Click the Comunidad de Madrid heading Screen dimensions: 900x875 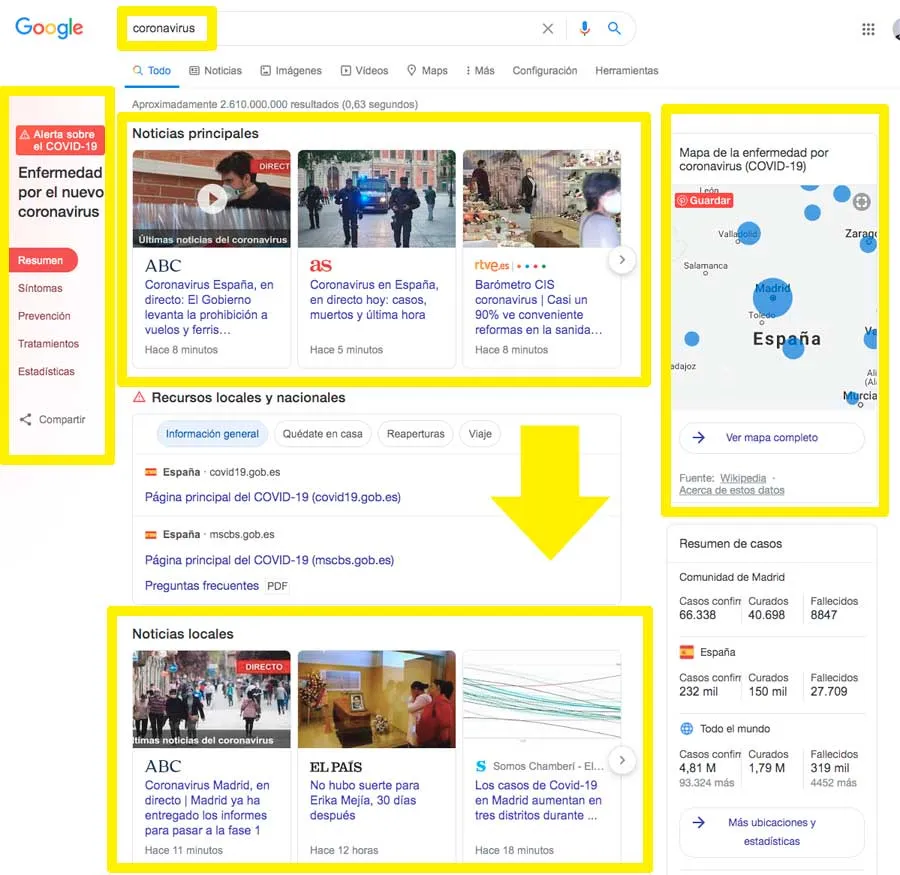tap(732, 577)
